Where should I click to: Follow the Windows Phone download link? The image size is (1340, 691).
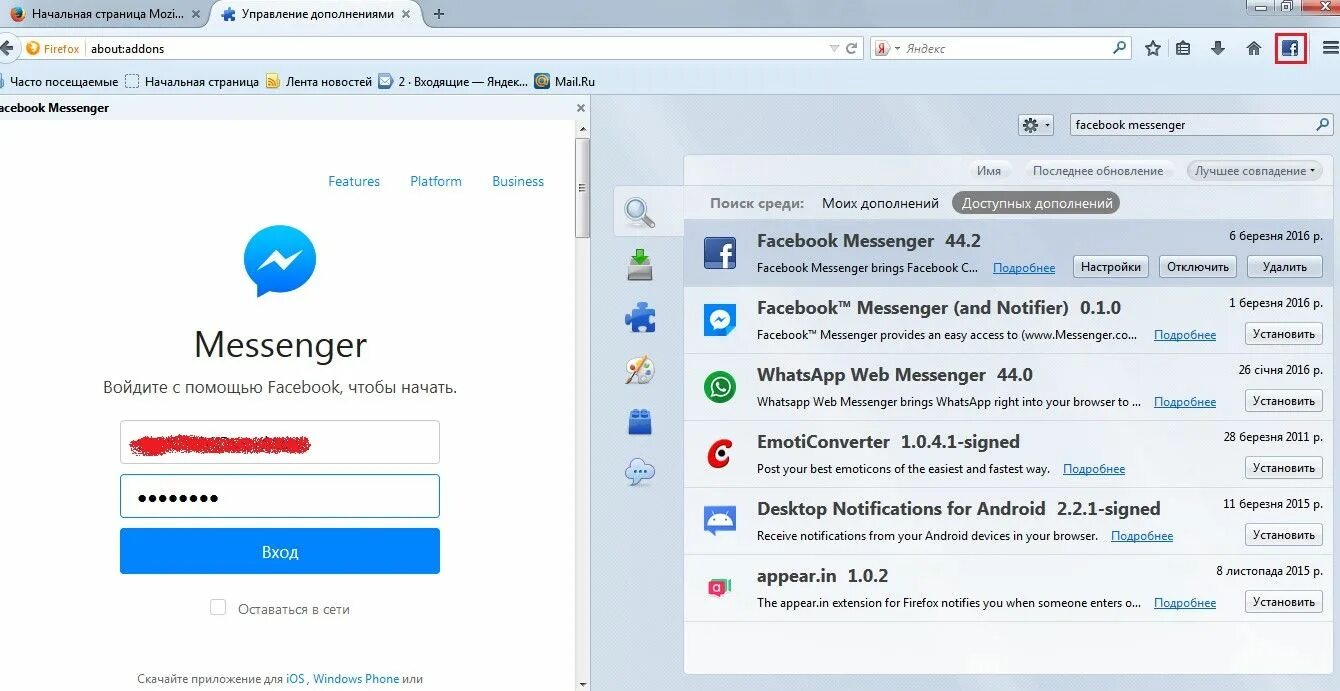click(x=356, y=679)
